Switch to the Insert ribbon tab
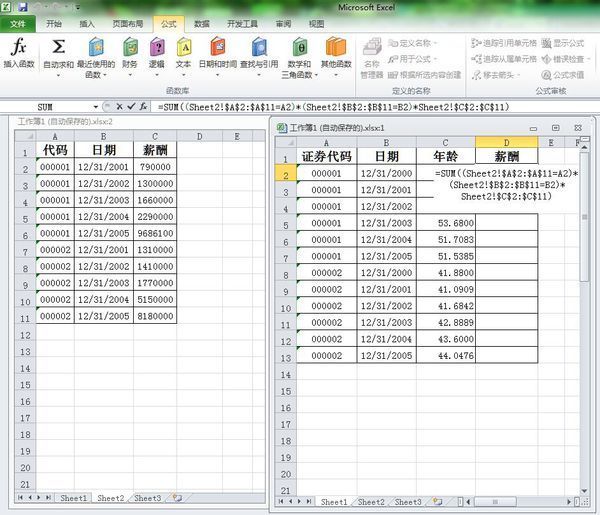 (87, 24)
